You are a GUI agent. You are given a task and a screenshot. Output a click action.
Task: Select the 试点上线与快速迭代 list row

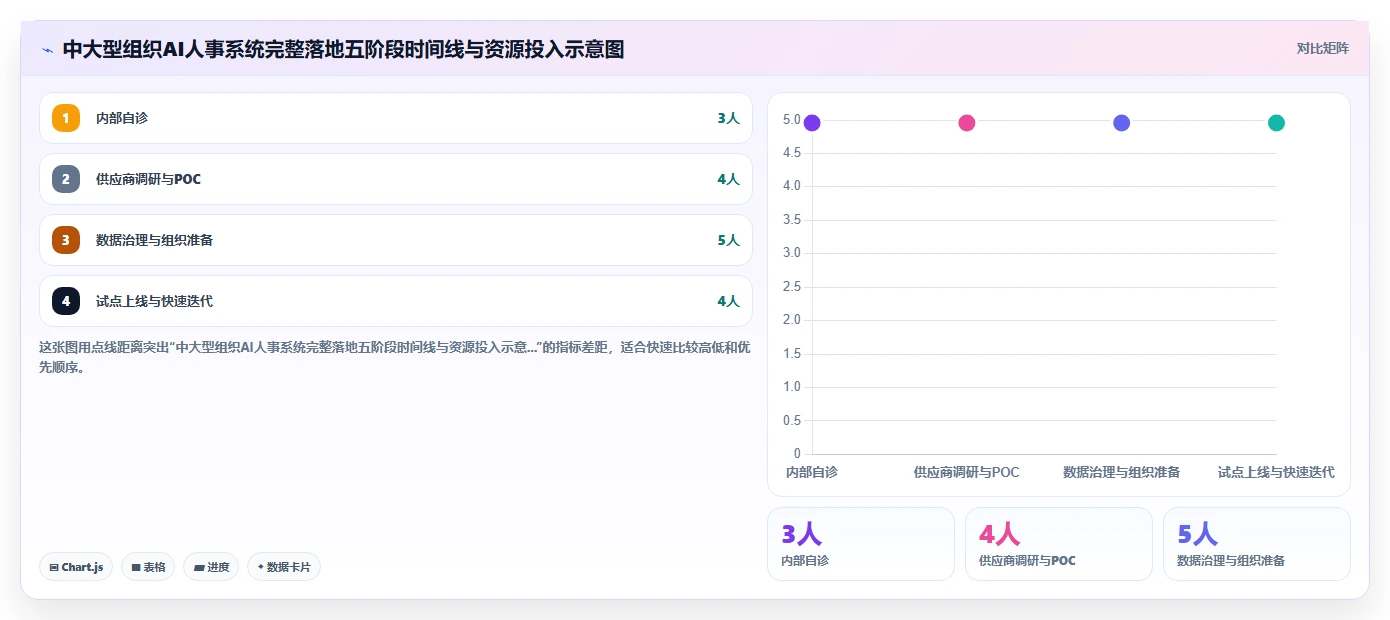[x=396, y=301]
